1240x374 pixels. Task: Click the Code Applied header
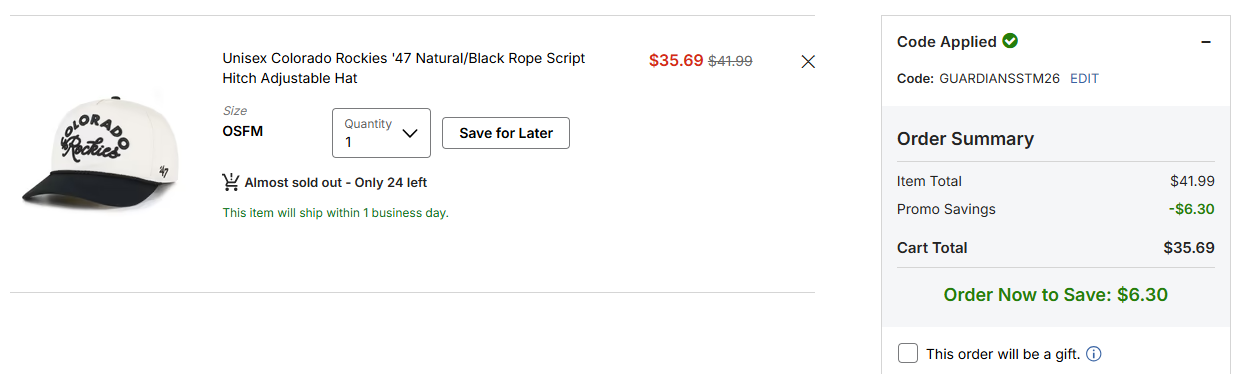tap(947, 42)
